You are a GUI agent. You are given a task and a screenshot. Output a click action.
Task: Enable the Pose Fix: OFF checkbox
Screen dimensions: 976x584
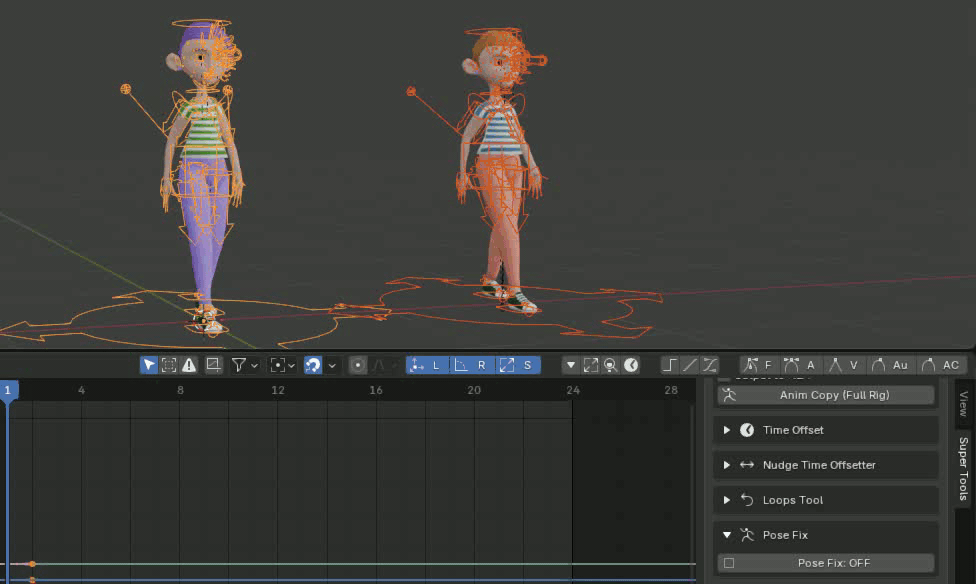coord(729,563)
